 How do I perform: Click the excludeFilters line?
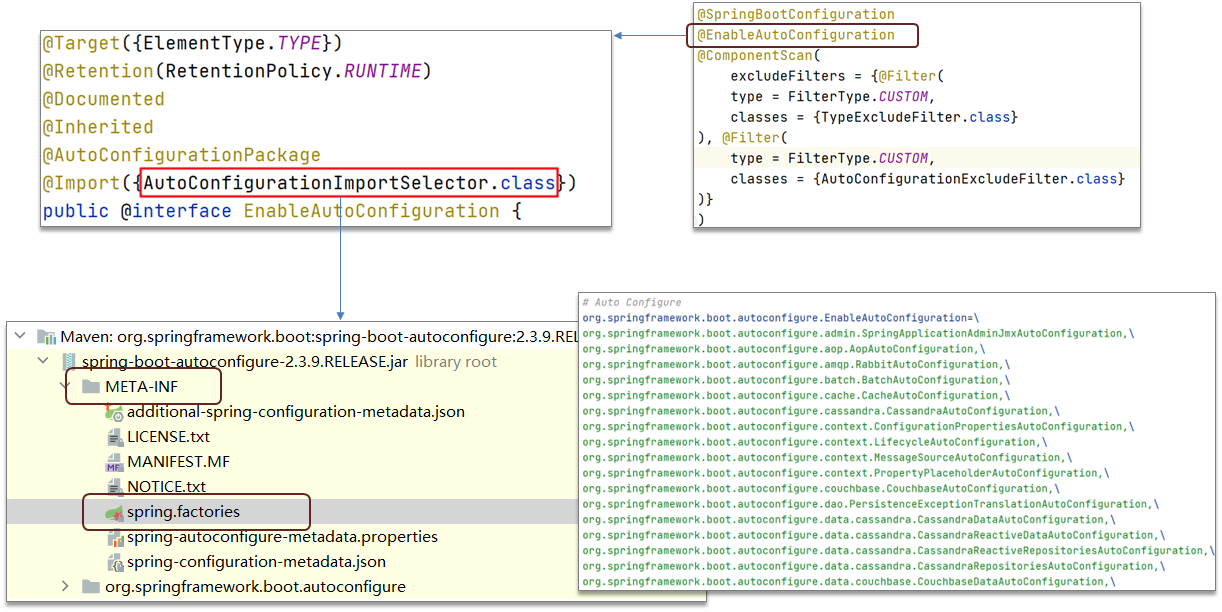(x=837, y=76)
